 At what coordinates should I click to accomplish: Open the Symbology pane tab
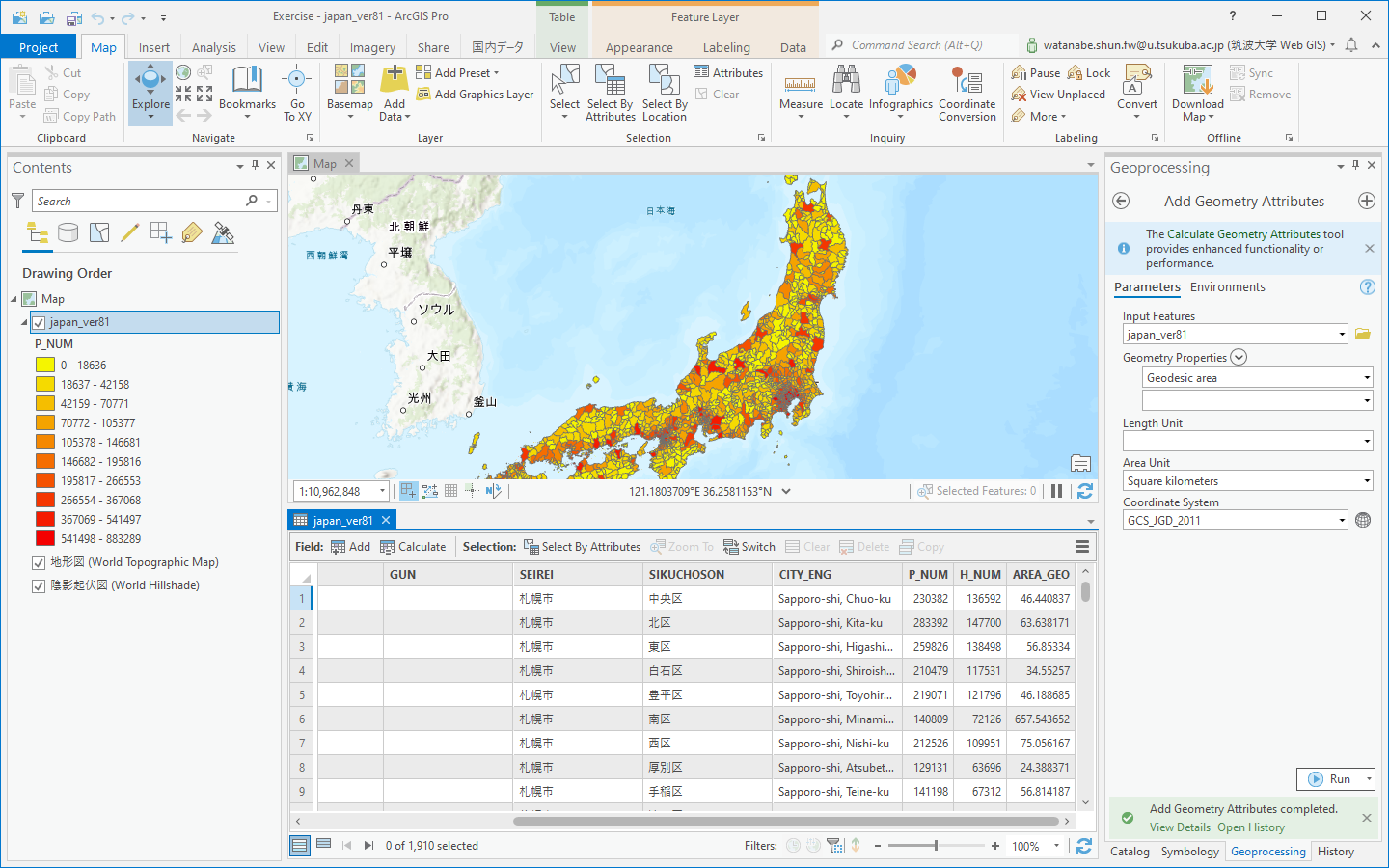(x=1189, y=852)
